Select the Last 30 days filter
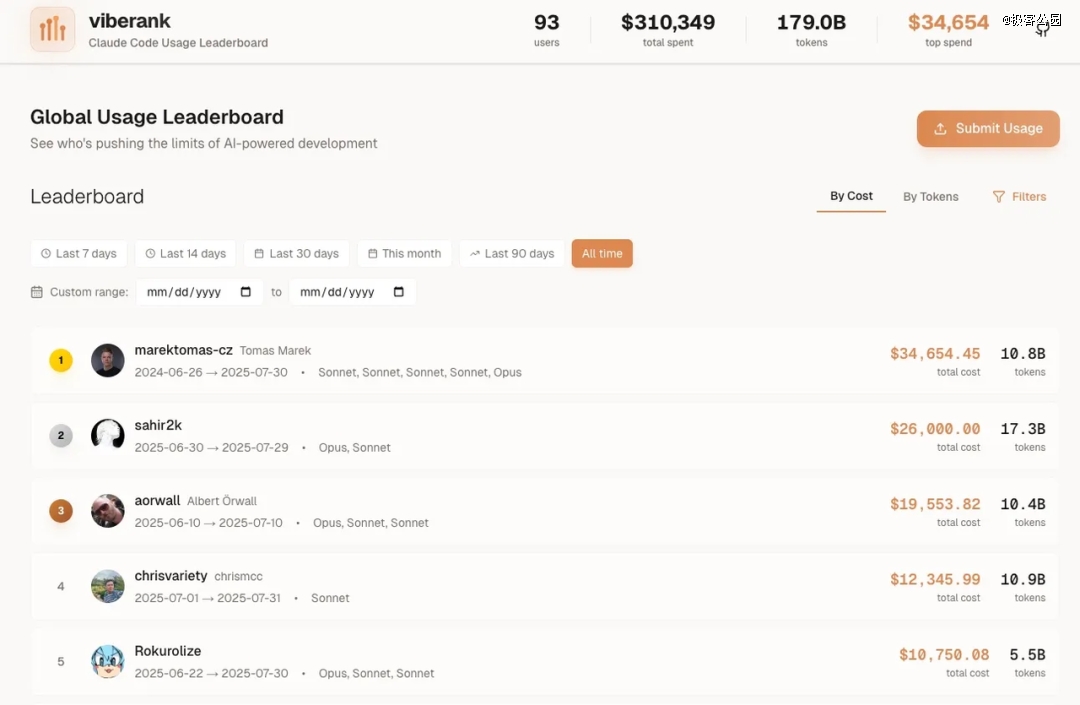The height and width of the screenshot is (705, 1080). point(296,254)
